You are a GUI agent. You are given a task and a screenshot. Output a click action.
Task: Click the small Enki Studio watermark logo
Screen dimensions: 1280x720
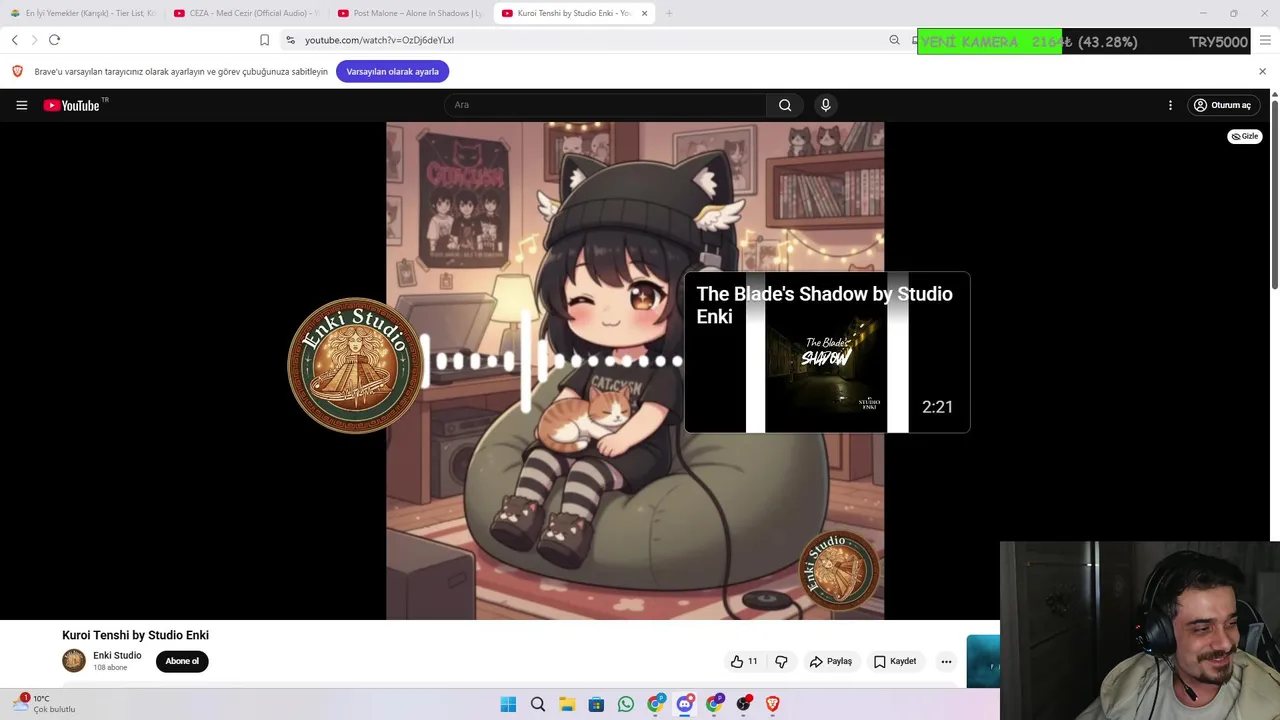pos(839,570)
